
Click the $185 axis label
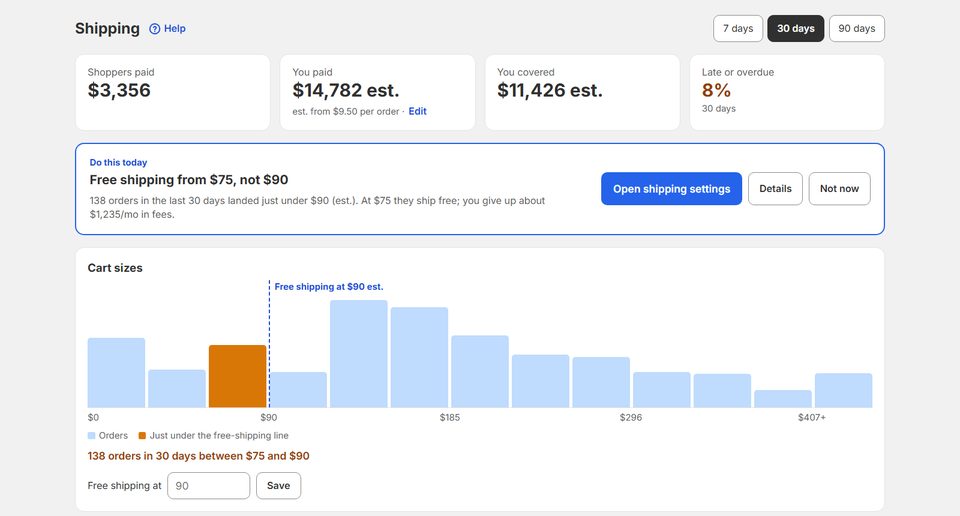coord(449,417)
